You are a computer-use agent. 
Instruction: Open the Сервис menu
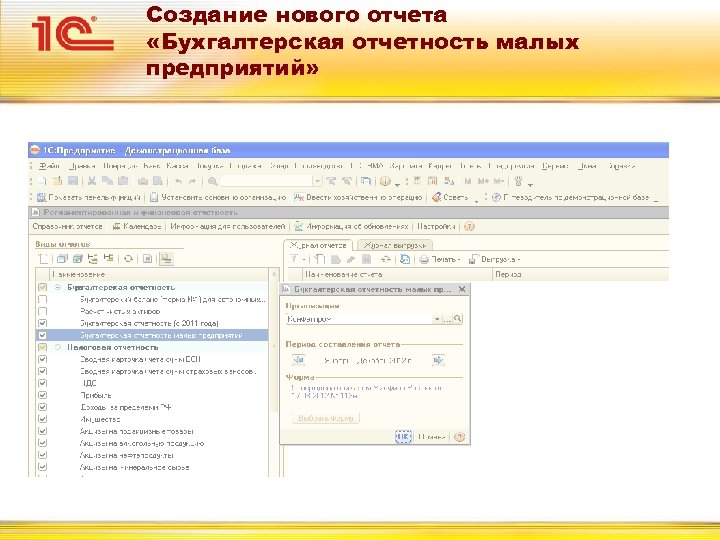pyautogui.click(x=555, y=166)
